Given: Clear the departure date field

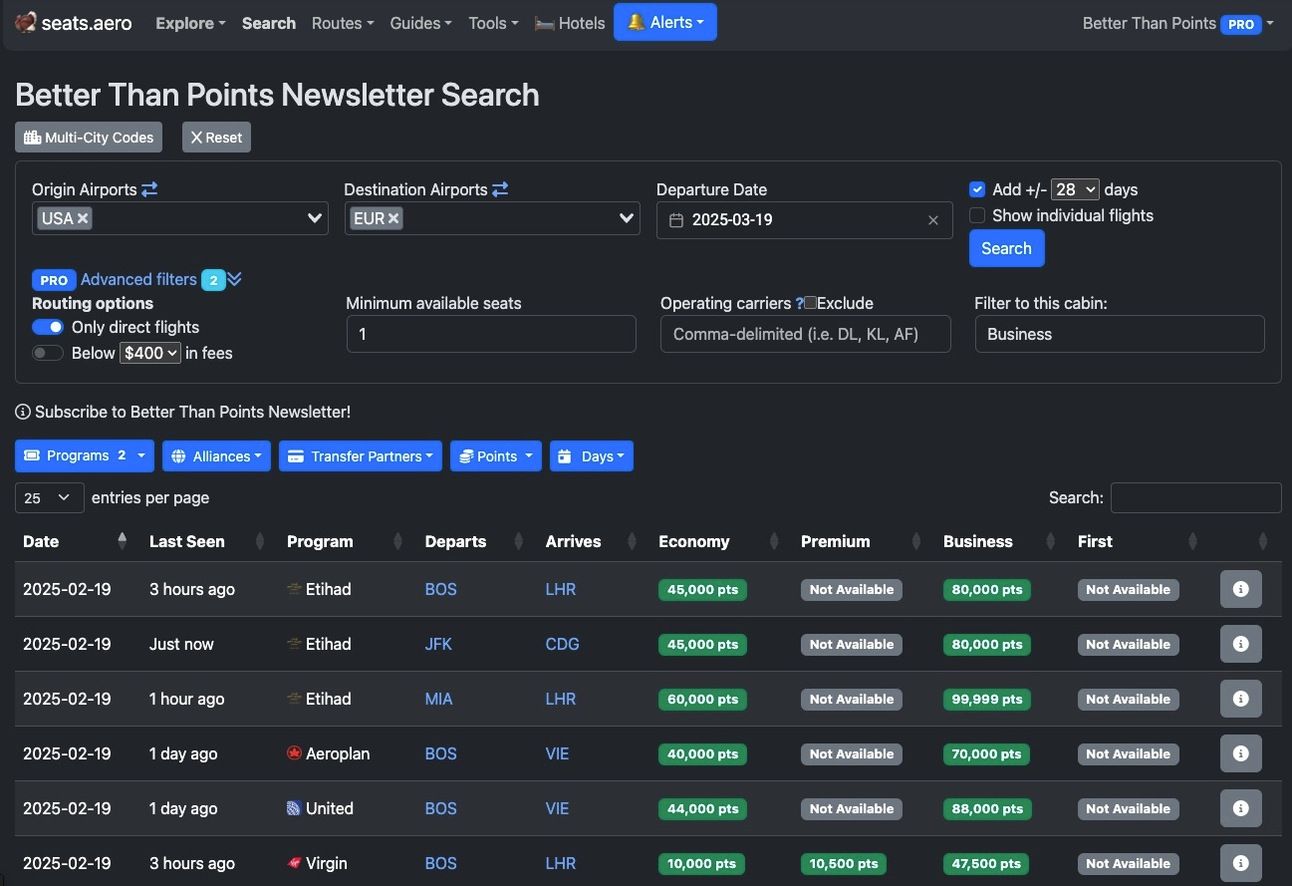Looking at the screenshot, I should pyautogui.click(x=932, y=220).
